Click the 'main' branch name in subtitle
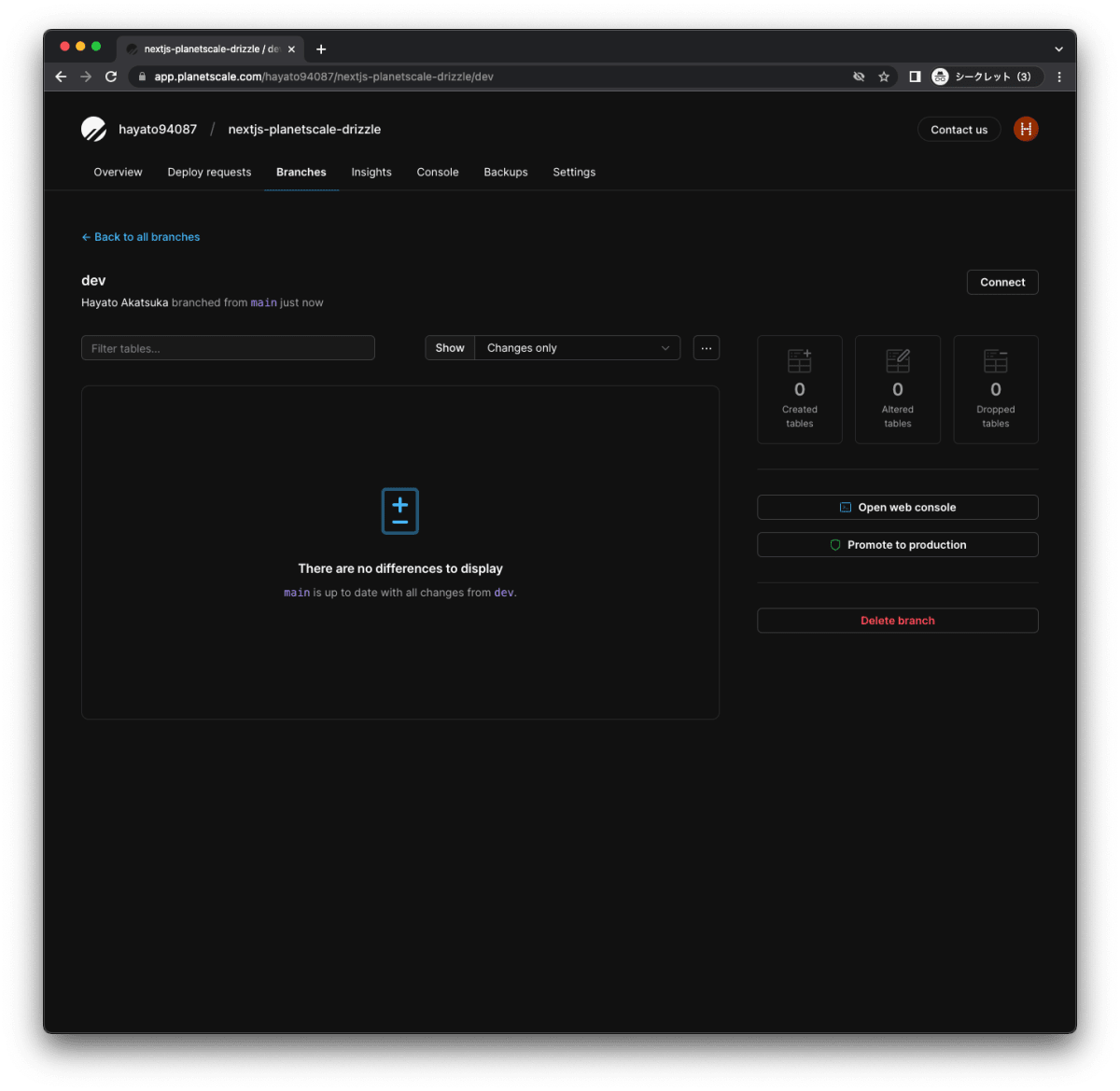 coord(264,302)
